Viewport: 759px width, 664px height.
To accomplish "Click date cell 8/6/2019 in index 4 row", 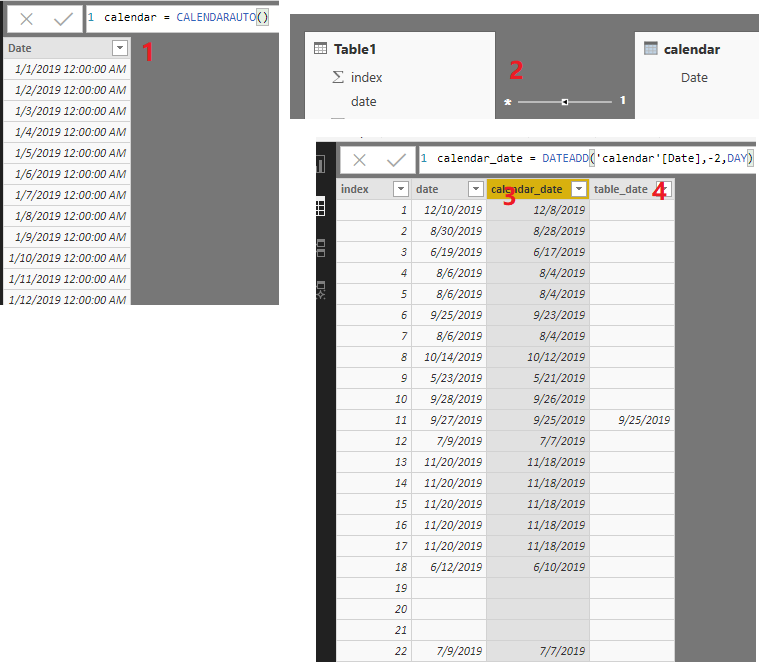I will [x=449, y=273].
